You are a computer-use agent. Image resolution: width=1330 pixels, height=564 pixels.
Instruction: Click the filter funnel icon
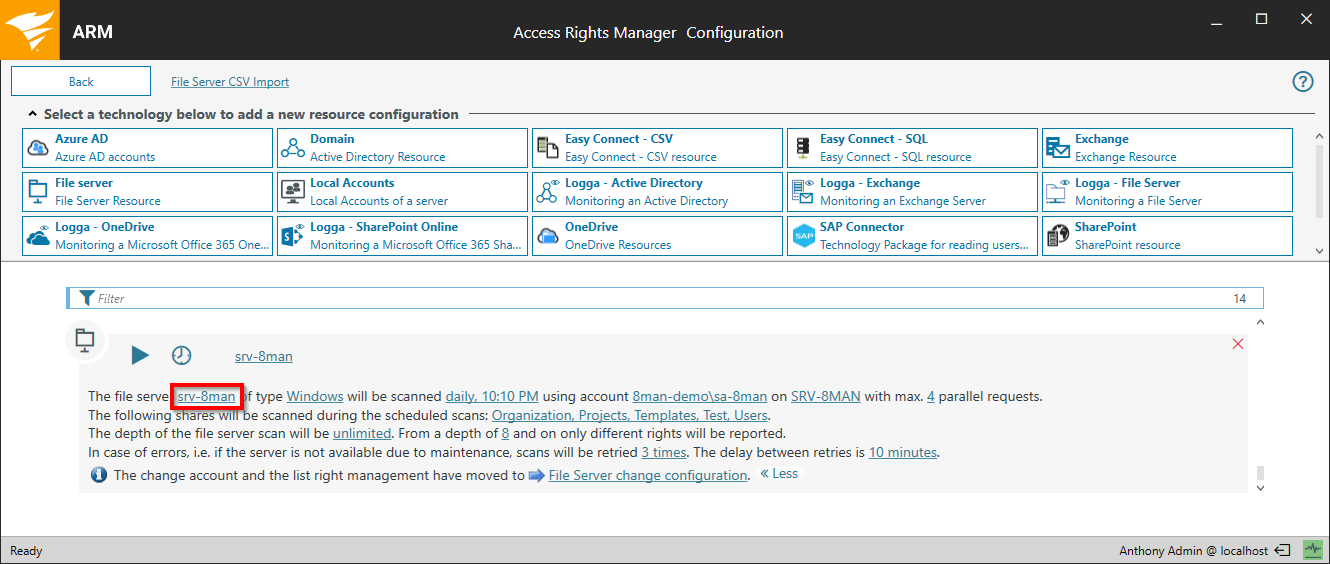(x=86, y=298)
